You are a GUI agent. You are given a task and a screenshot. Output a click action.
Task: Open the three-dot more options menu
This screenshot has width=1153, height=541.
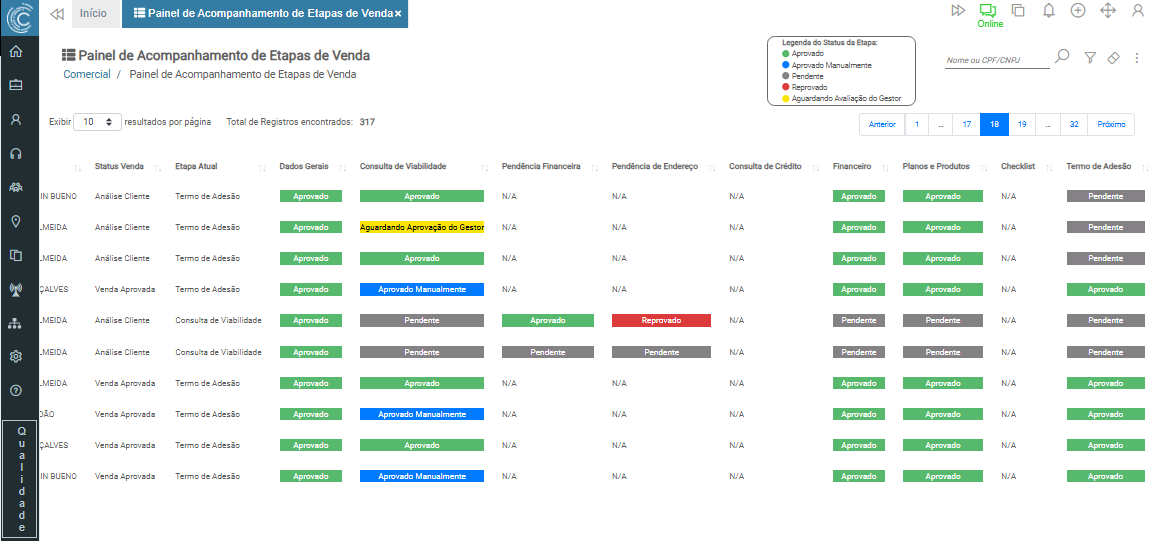tap(1136, 58)
